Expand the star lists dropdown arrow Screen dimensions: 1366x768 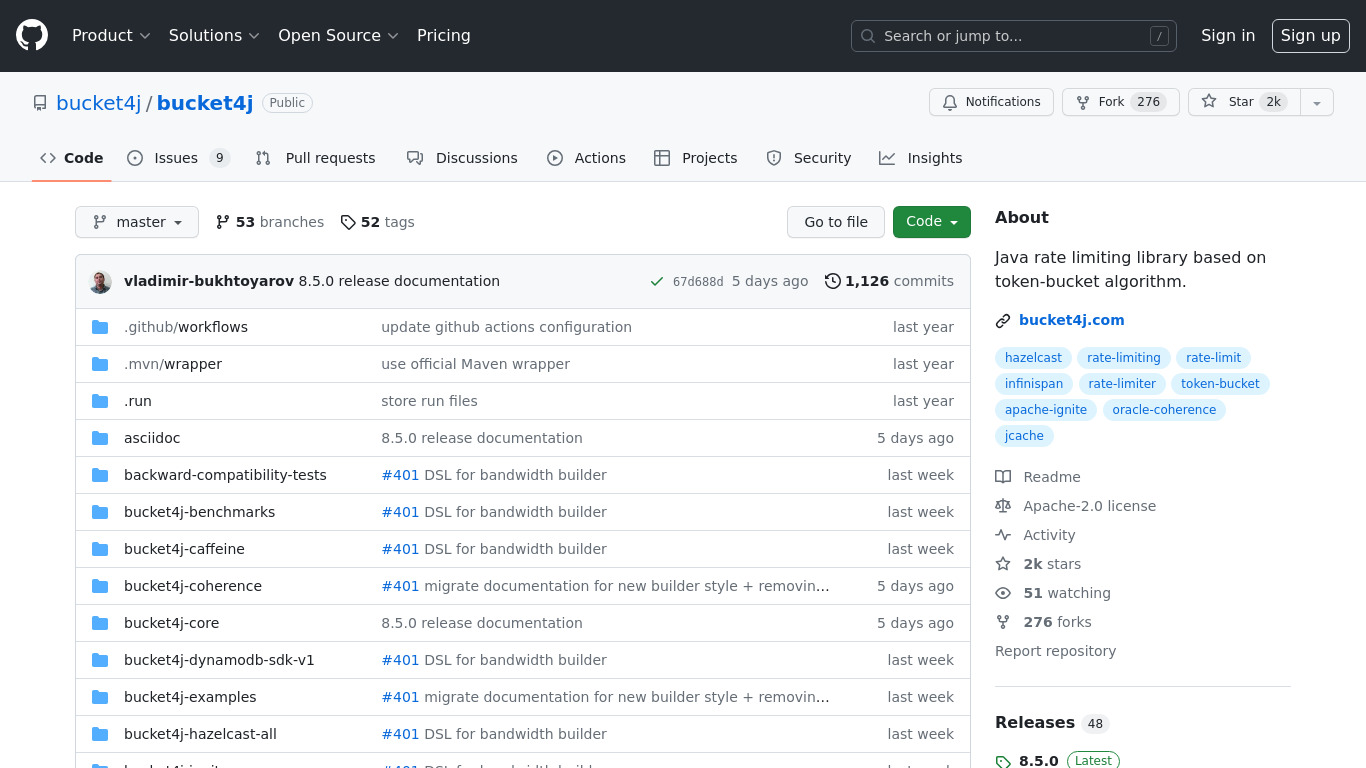coord(1317,102)
